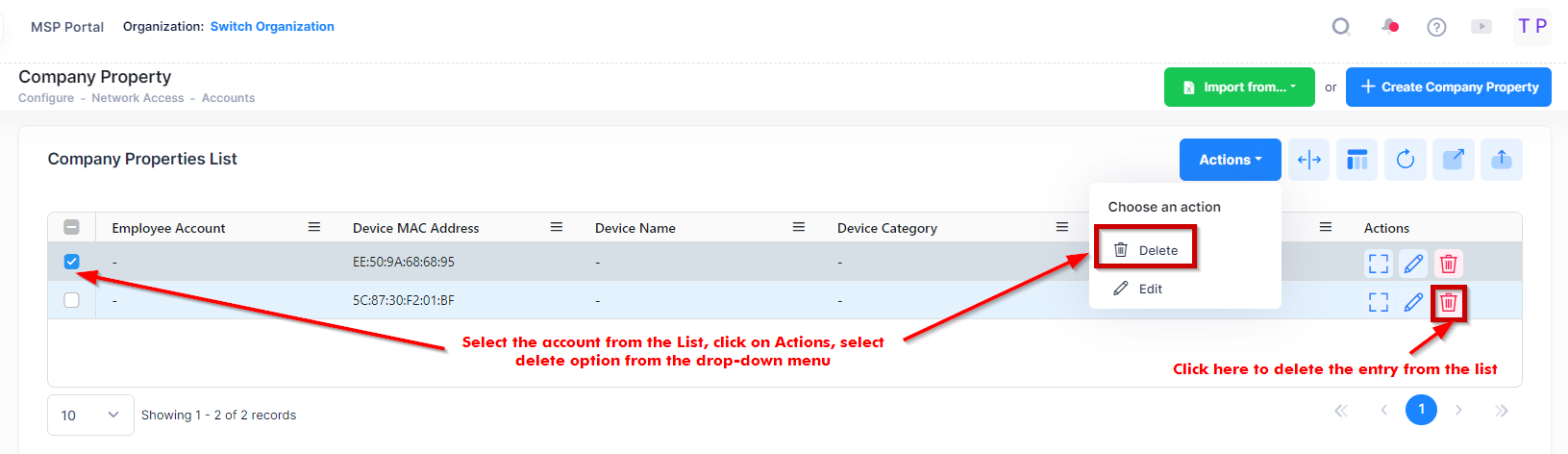The image size is (1568, 454).
Task: Click Create Company Property button
Action: pos(1448,87)
